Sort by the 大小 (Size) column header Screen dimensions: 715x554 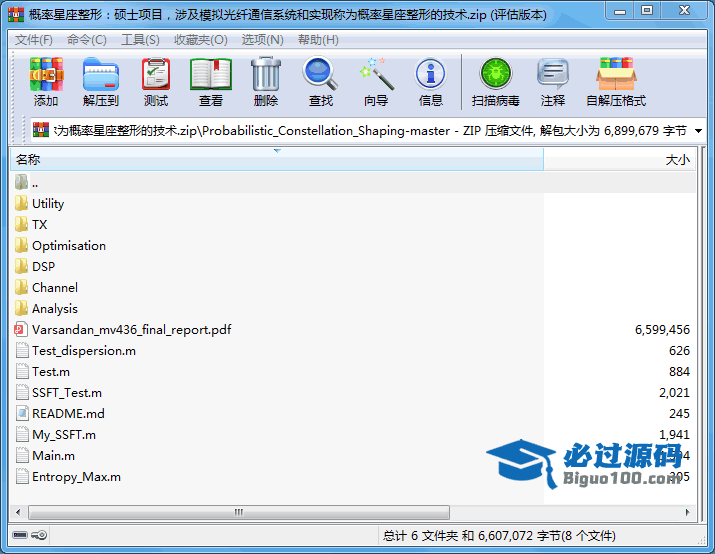tap(620, 160)
